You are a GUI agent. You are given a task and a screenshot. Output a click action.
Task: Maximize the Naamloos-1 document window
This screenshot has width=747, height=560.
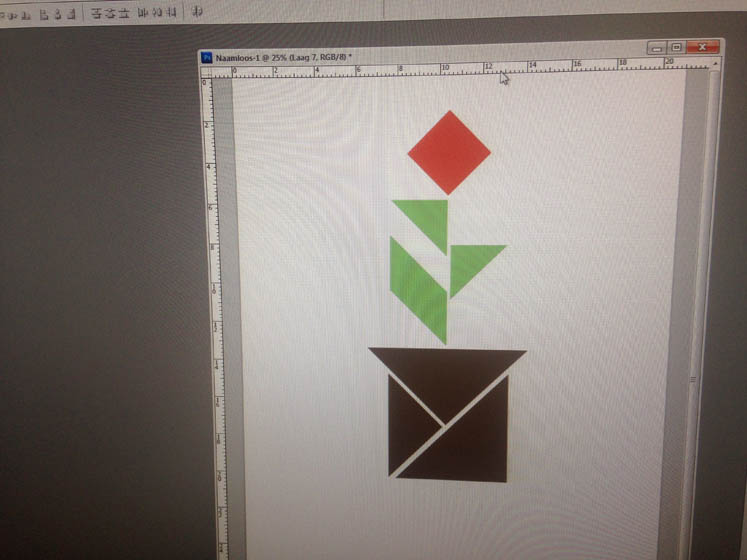pyautogui.click(x=677, y=47)
